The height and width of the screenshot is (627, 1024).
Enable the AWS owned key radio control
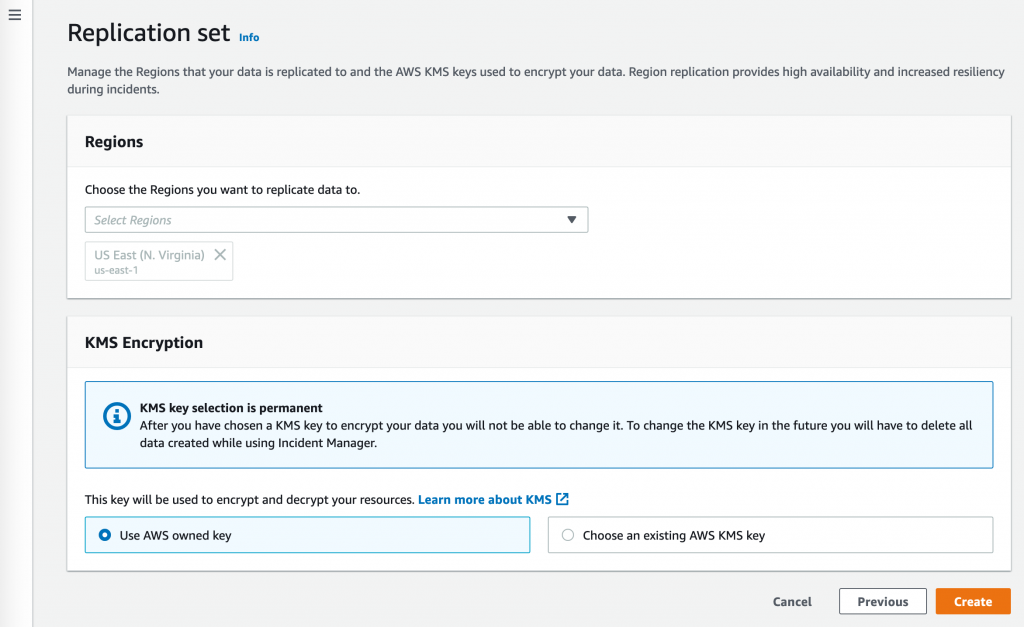tap(104, 535)
